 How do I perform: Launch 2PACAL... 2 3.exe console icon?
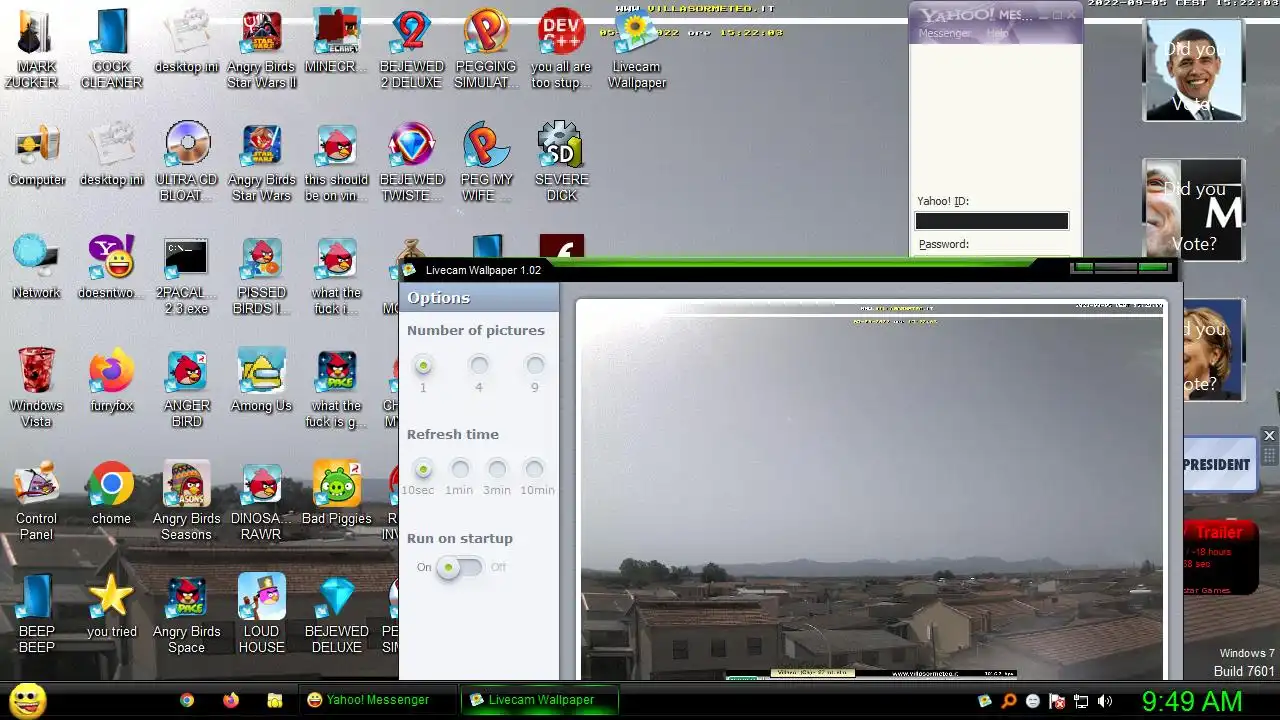[186, 274]
